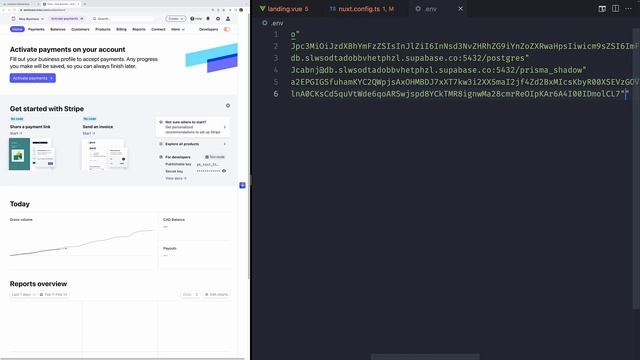Open the Products tab
The height and width of the screenshot is (360, 640).
[x=102, y=29]
